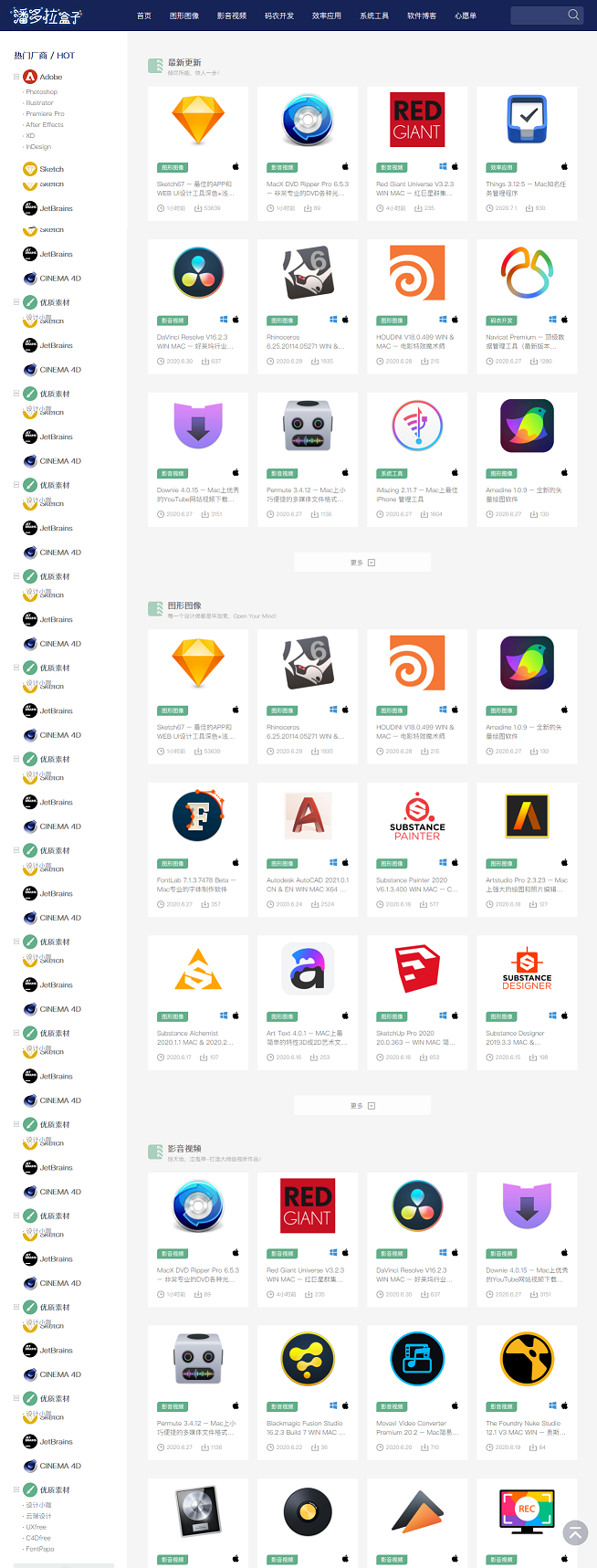Image resolution: width=597 pixels, height=1568 pixels.
Task: Click the Adobe logo in sidebar
Action: click(30, 77)
